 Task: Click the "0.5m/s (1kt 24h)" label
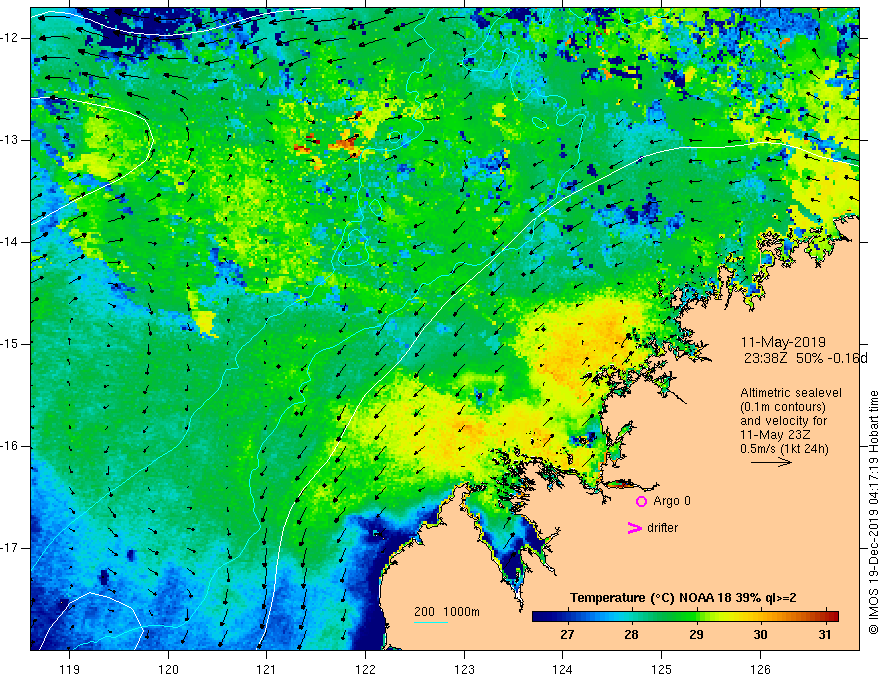(x=784, y=449)
